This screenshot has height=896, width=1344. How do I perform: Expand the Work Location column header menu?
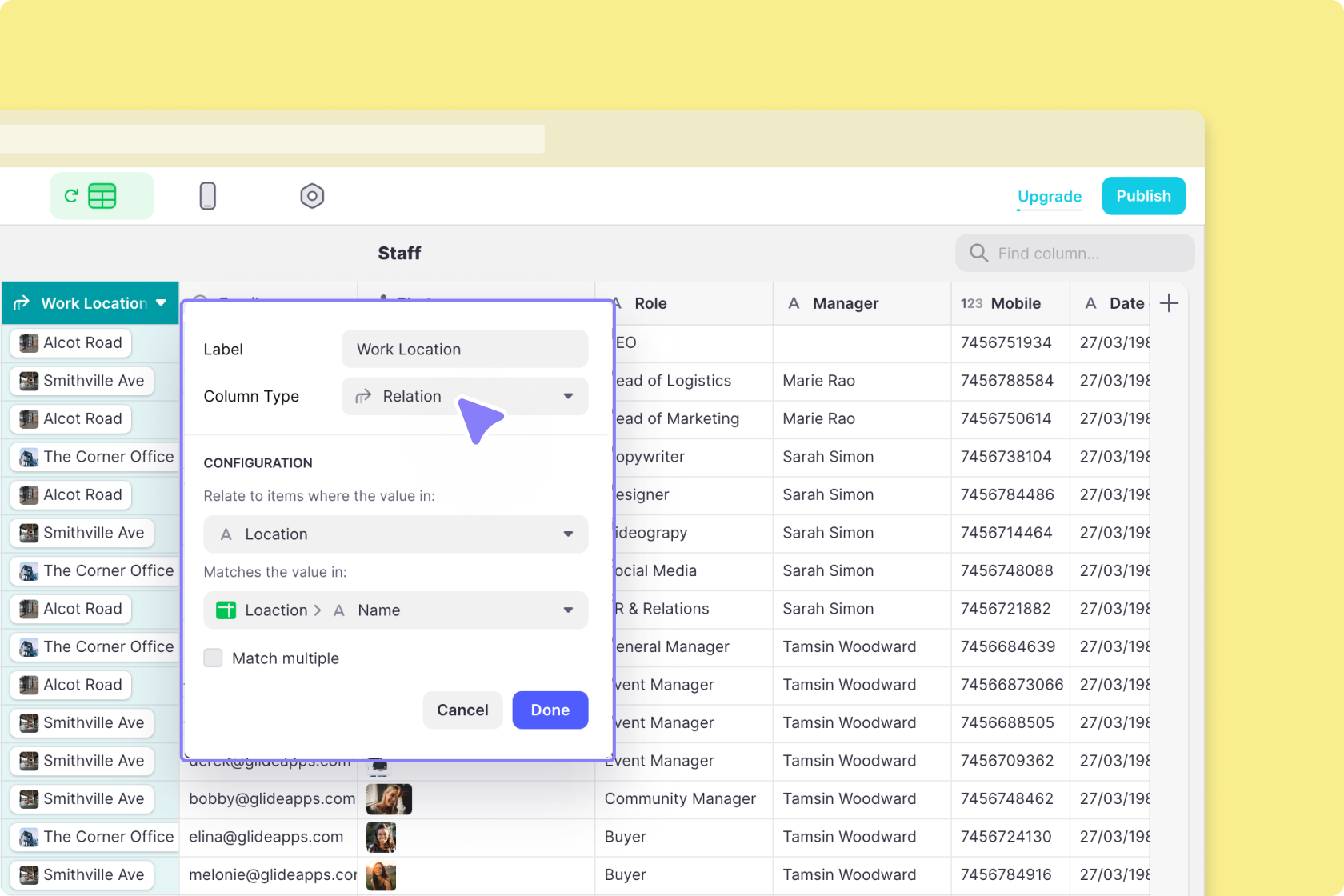click(x=161, y=303)
